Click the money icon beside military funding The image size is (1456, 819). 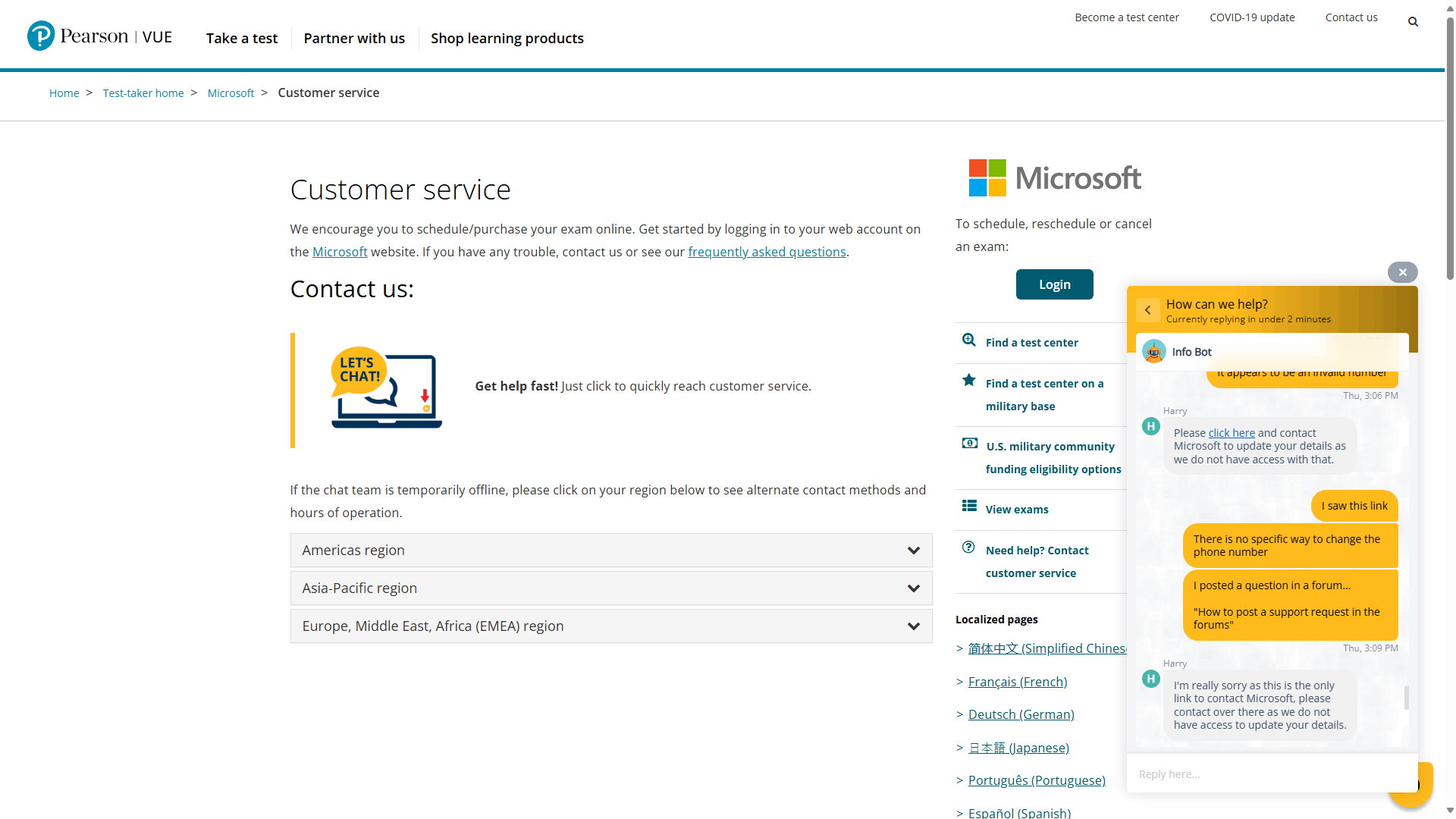(969, 443)
